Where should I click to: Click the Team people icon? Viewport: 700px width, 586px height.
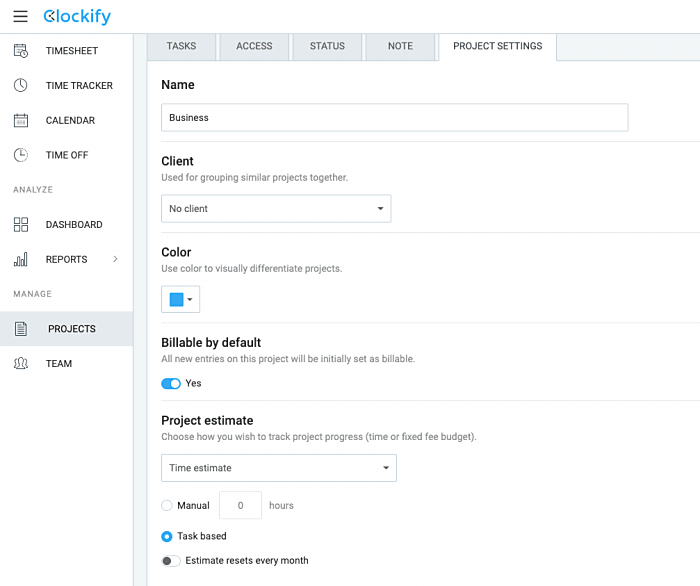click(x=21, y=364)
